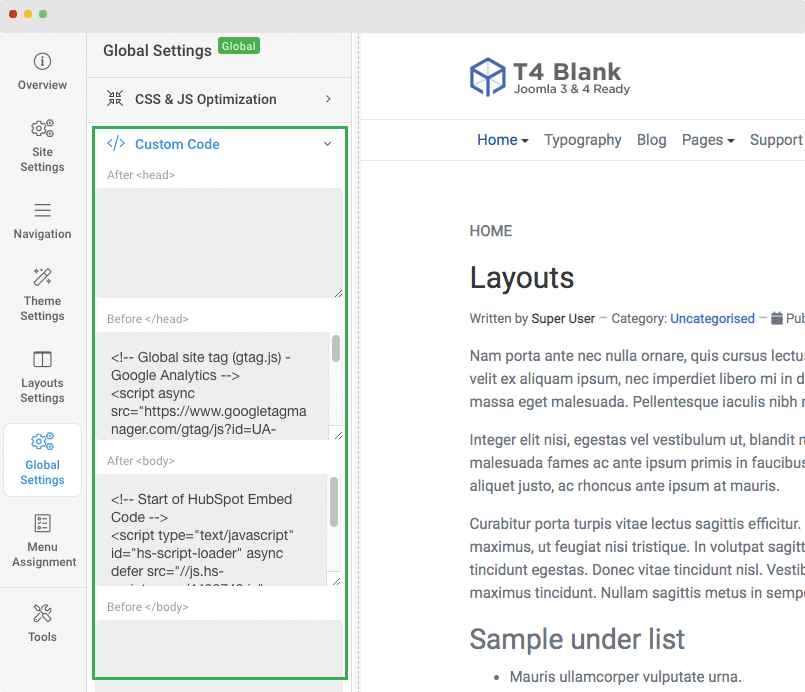
Task: Open Site Settings gears icon
Action: (42, 129)
